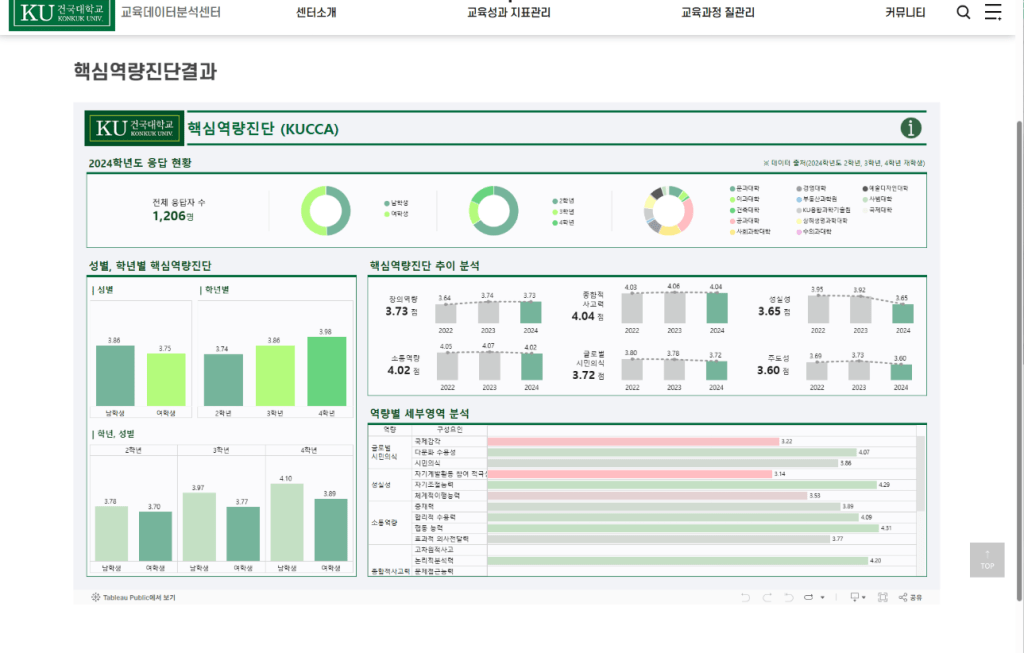Open the hamburger menu in the header
The height and width of the screenshot is (653, 1024).
pyautogui.click(x=993, y=12)
